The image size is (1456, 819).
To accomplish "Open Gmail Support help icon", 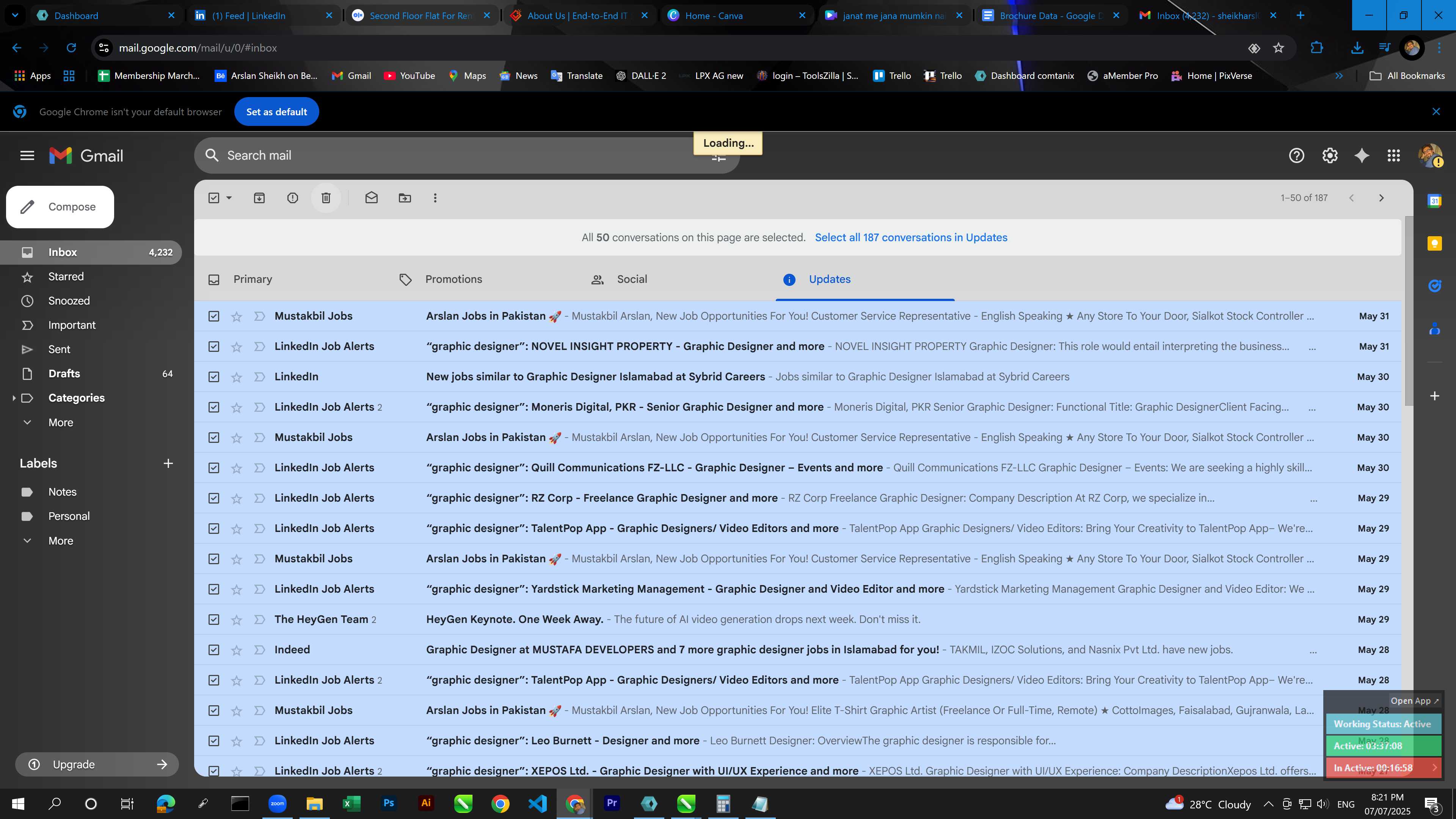I will [1297, 155].
